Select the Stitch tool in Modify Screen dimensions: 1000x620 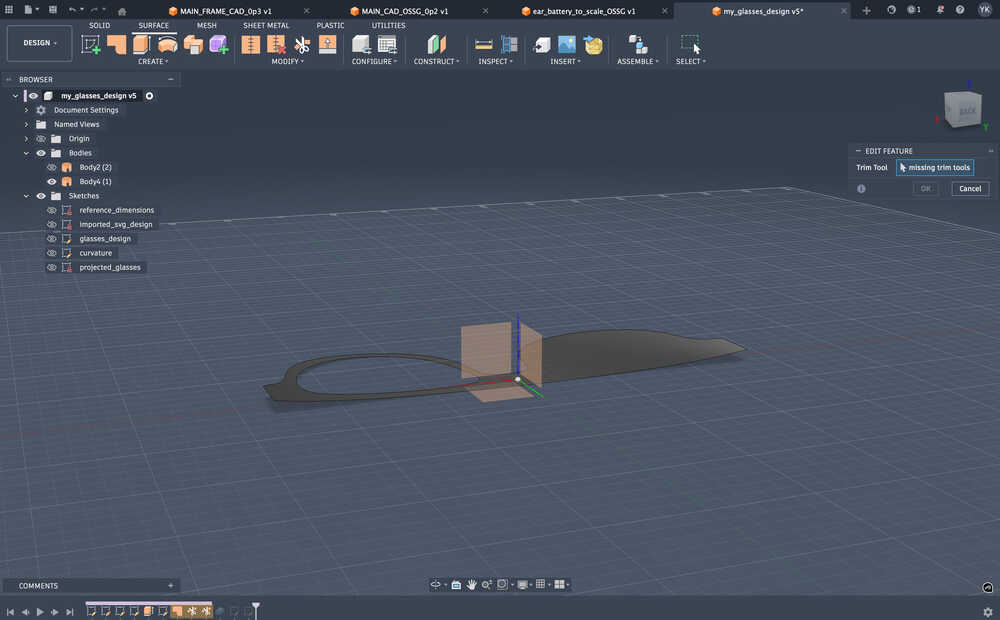251,45
